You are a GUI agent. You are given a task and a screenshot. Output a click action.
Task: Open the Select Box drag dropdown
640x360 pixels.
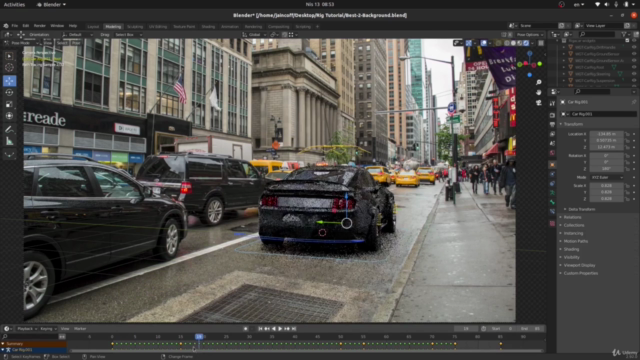tap(128, 35)
